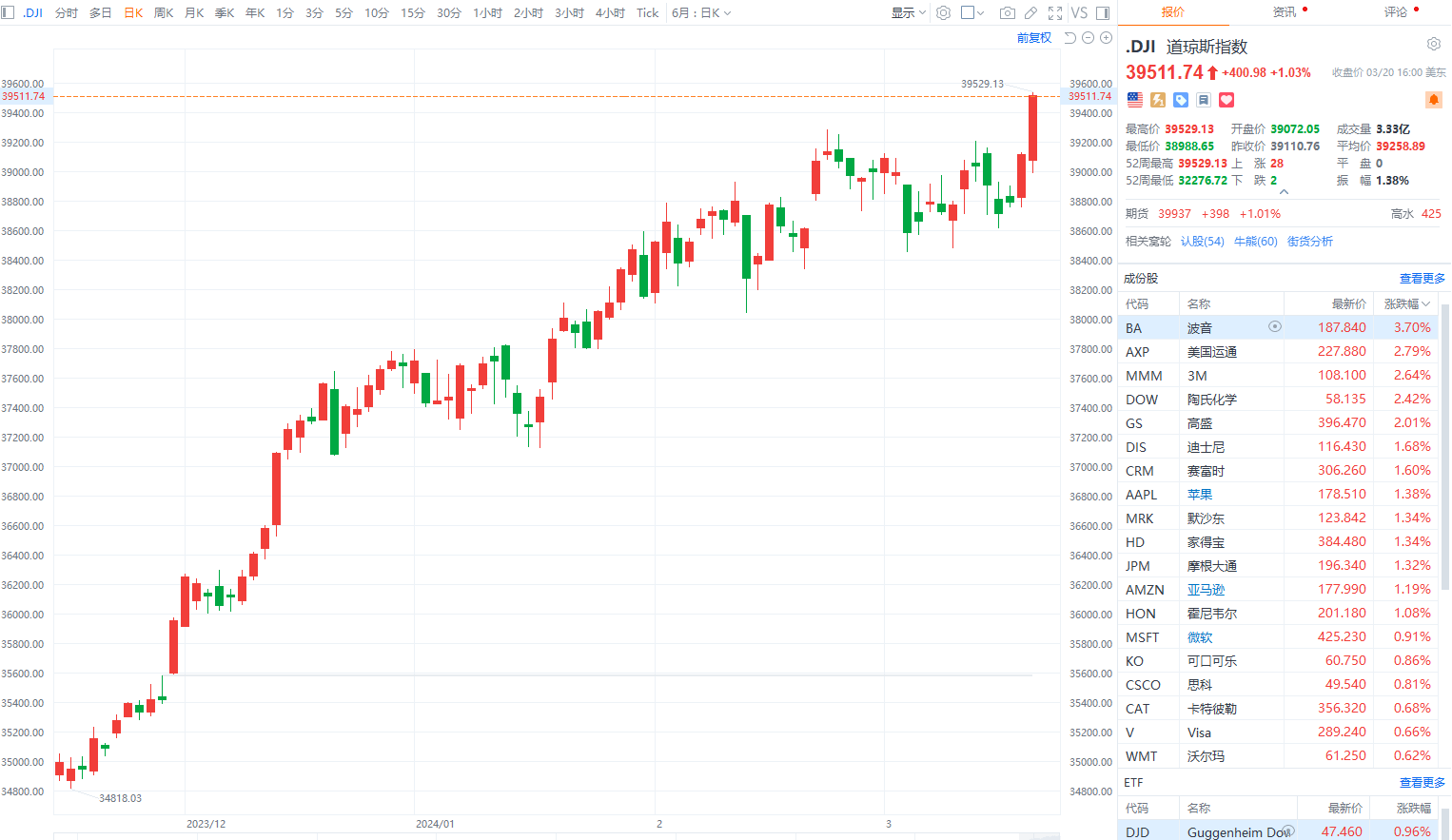Toggle the left sidebar panel
The image size is (1452, 840).
(x=9, y=13)
